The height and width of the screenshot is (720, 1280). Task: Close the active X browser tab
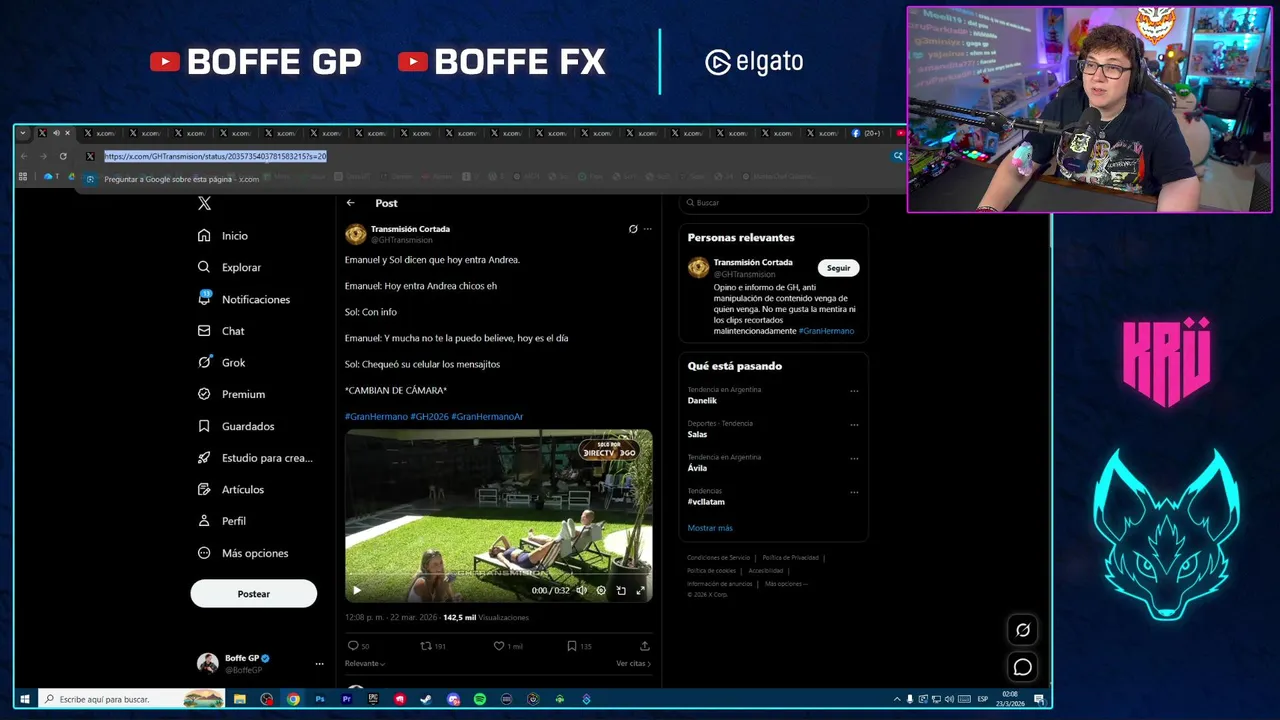tap(68, 133)
